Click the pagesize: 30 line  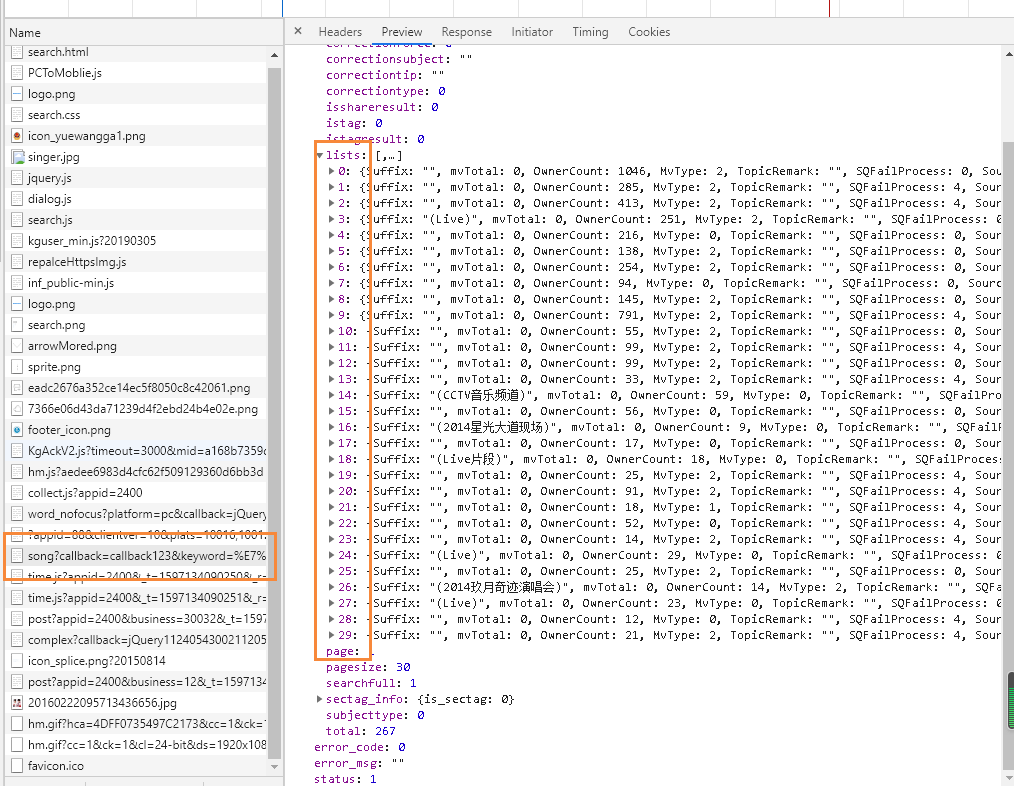click(368, 667)
